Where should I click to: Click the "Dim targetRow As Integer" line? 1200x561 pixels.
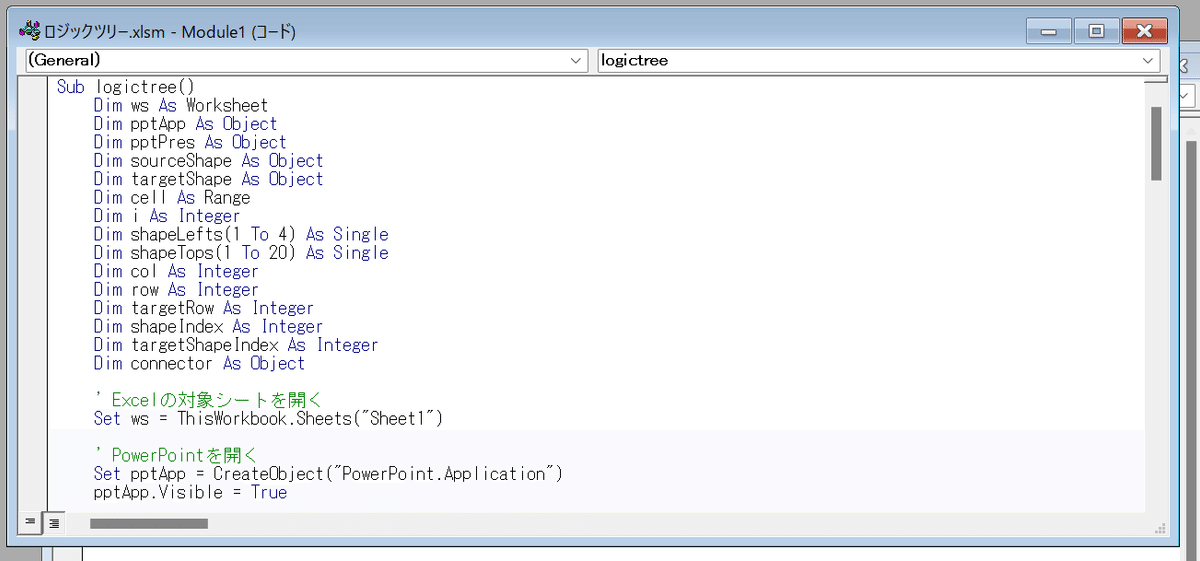tap(204, 308)
